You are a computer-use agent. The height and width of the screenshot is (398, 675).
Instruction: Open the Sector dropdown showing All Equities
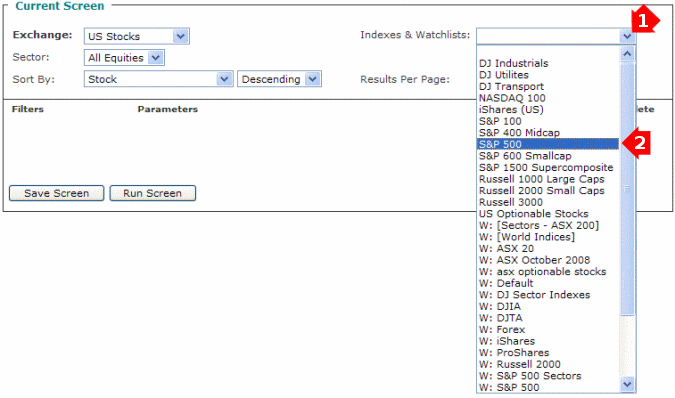pos(124,58)
